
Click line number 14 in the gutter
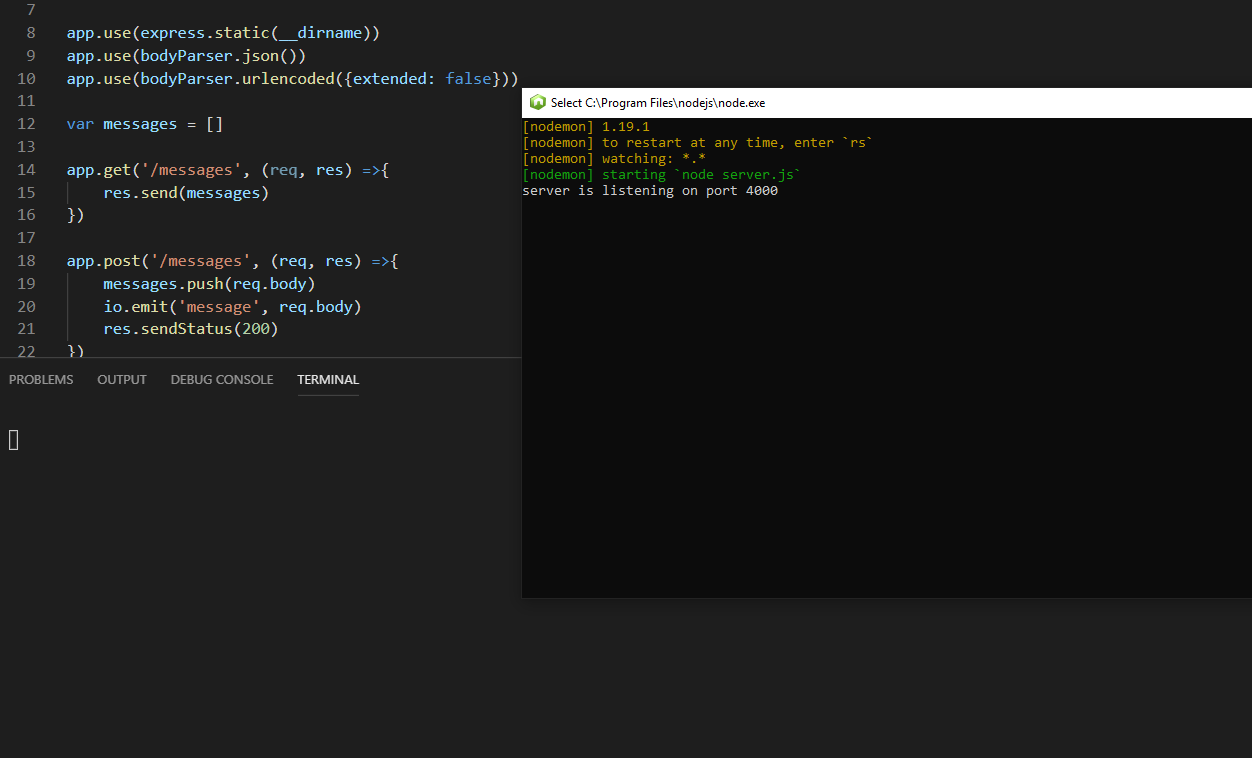[26, 169]
